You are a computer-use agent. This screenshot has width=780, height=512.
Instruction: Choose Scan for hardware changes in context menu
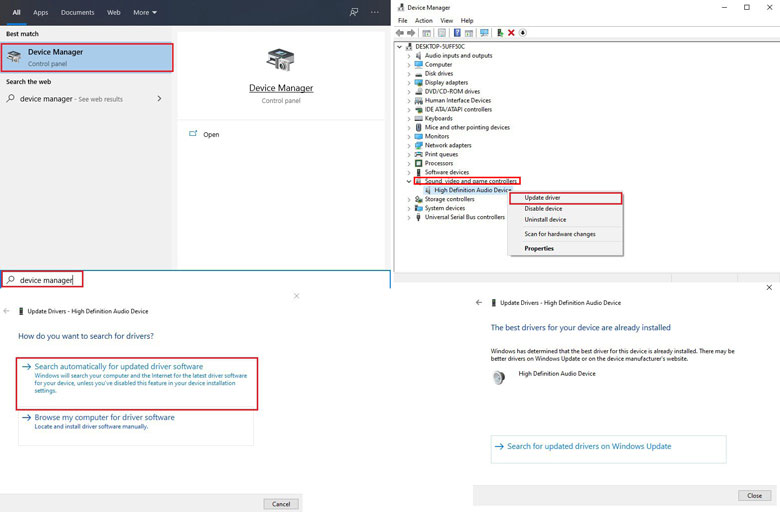(x=566, y=234)
